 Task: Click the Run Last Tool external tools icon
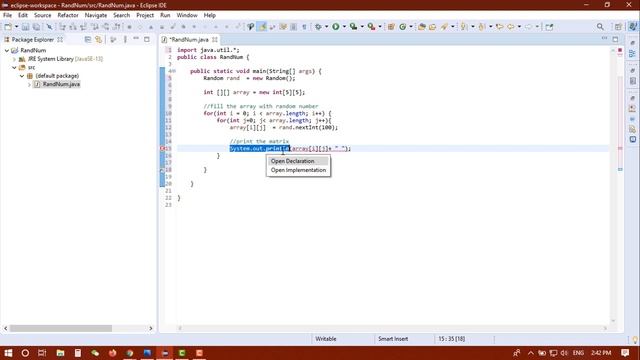point(371,27)
